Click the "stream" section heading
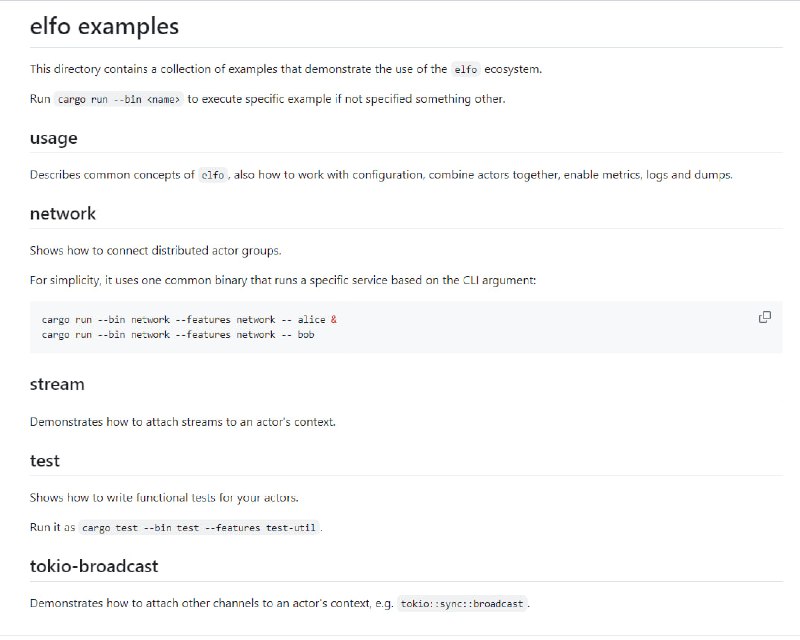The height and width of the screenshot is (640, 800). 57,384
